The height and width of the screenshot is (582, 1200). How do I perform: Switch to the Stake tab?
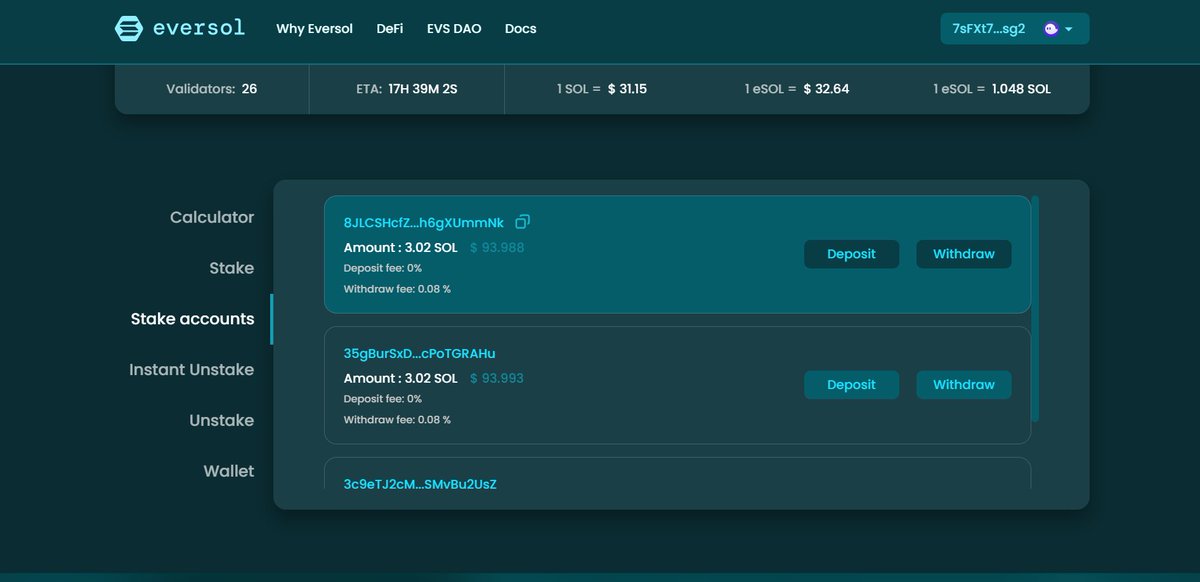point(232,268)
